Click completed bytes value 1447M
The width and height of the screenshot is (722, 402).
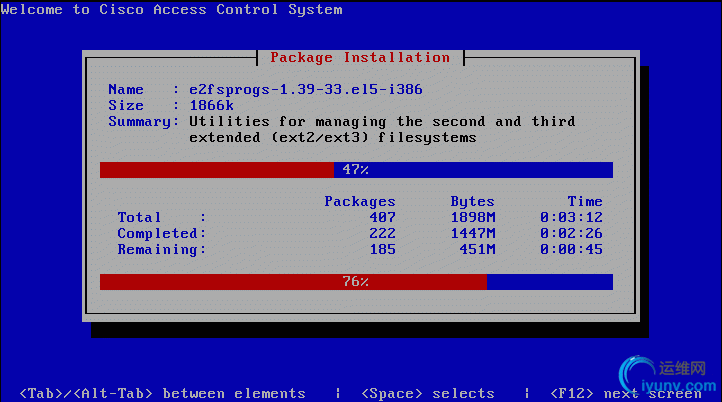[x=473, y=233]
